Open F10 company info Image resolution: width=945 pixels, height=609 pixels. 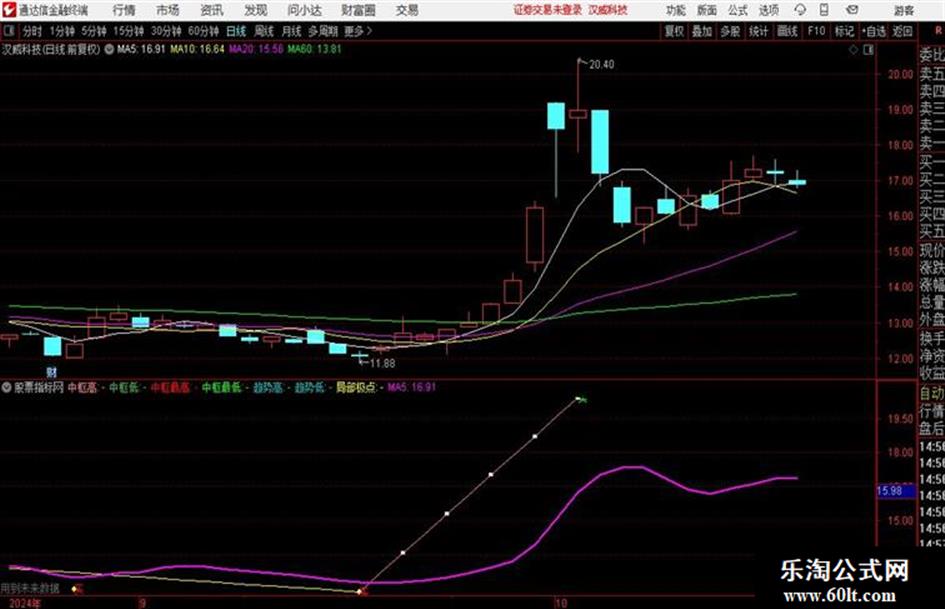[x=816, y=31]
